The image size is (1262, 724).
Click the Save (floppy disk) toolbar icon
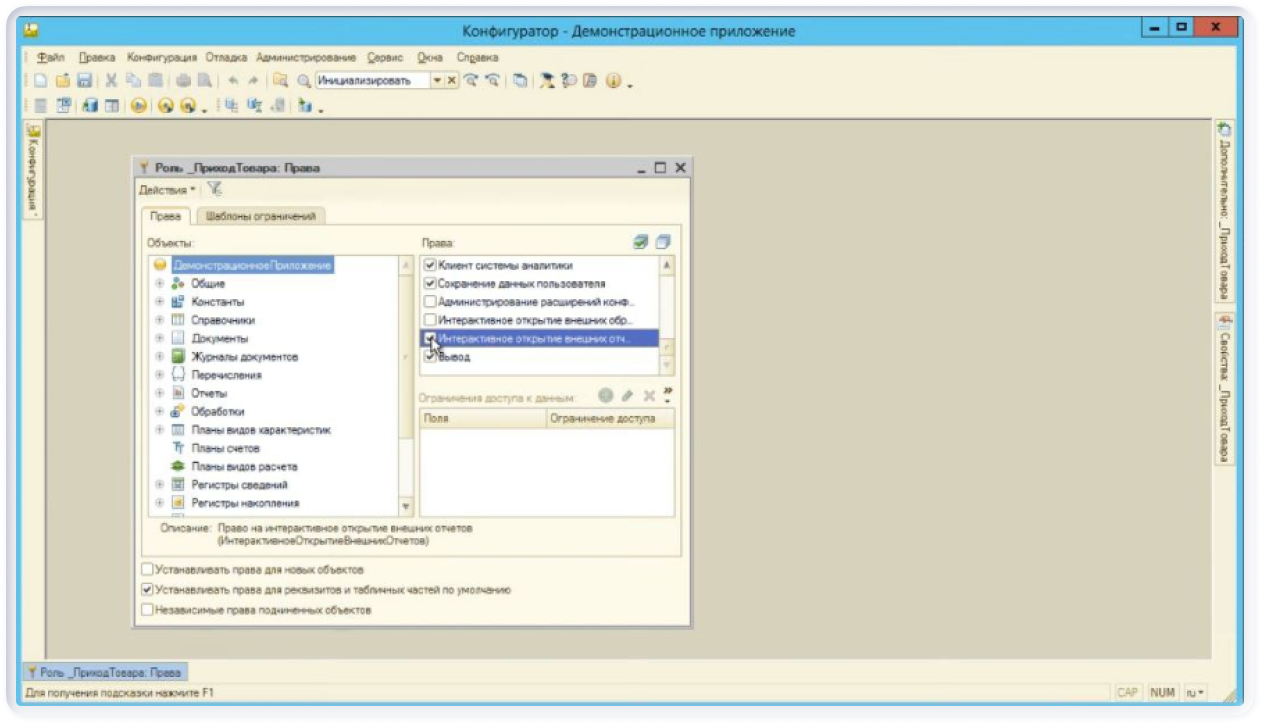[84, 81]
